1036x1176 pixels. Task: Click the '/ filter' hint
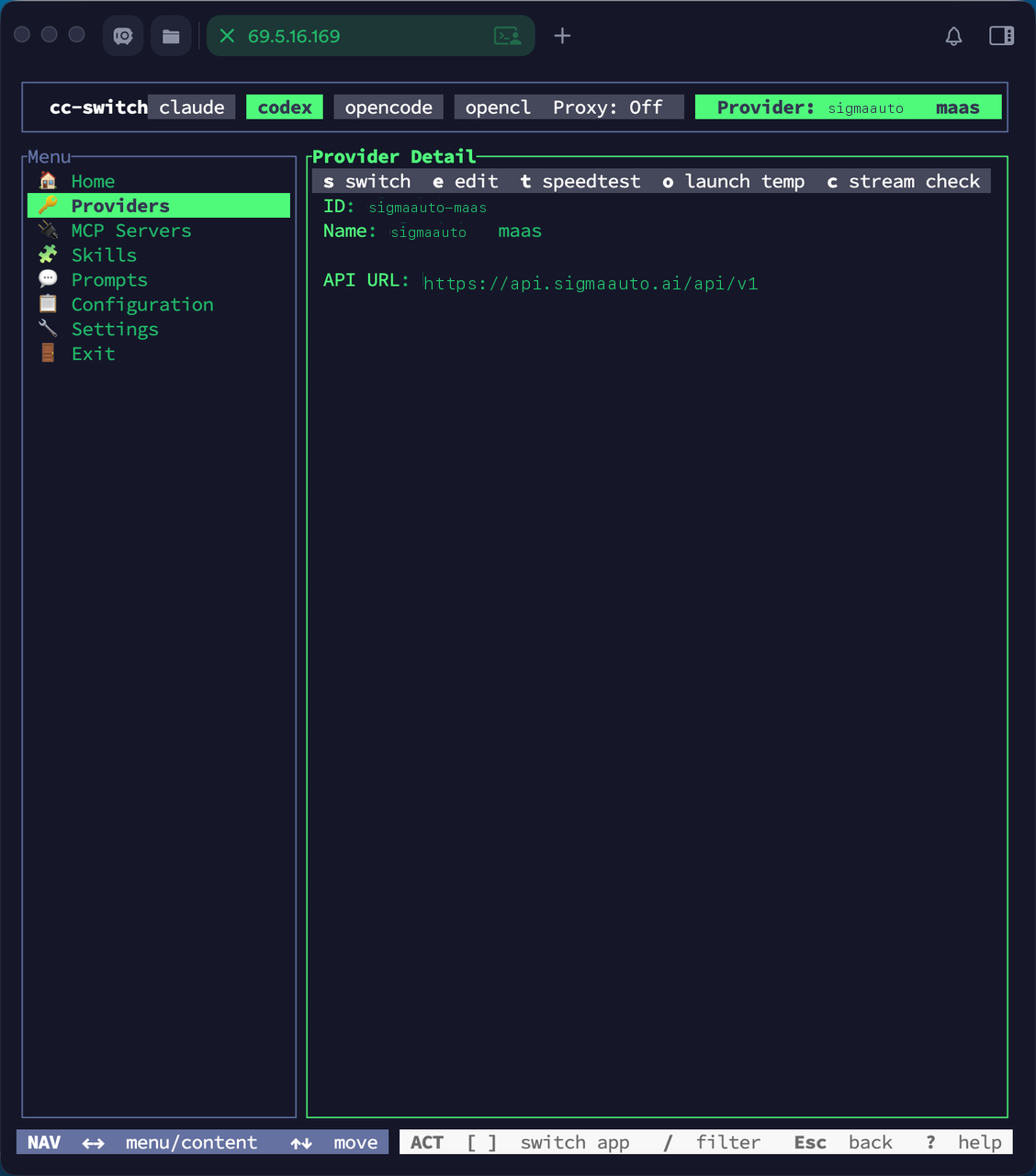[712, 1142]
